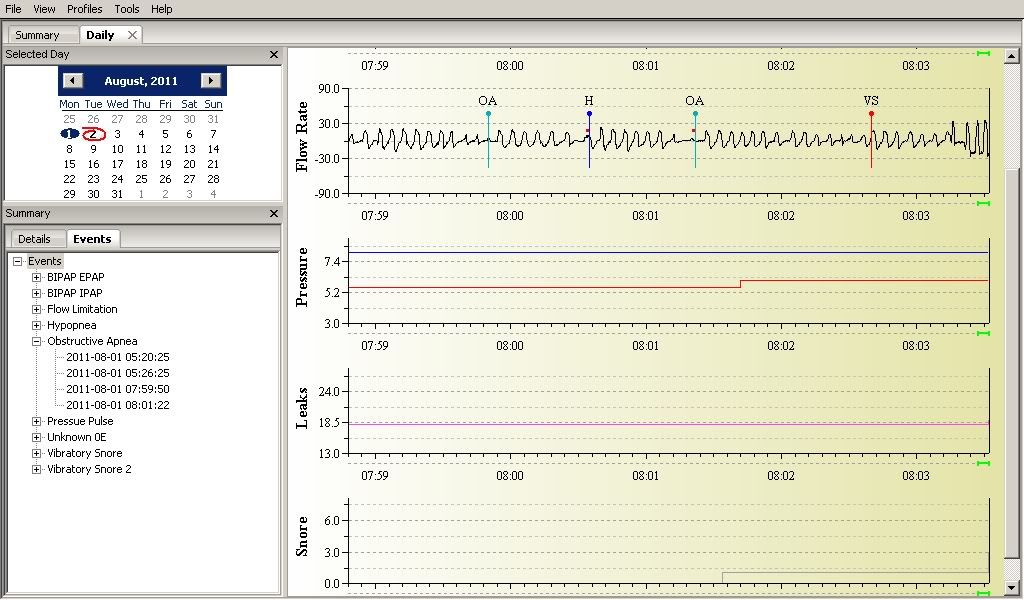1024x600 pixels.
Task: Click the H hypopnea marker on Flow Rate
Action: click(x=589, y=114)
